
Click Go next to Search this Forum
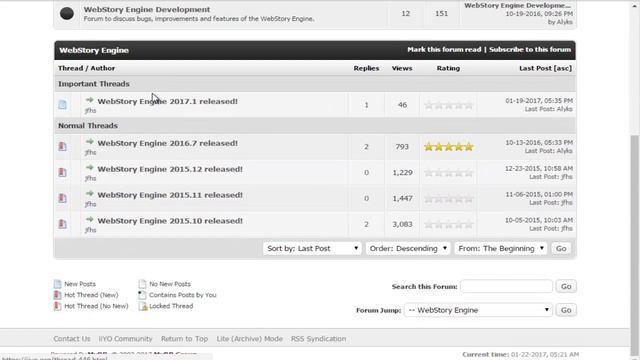click(566, 287)
